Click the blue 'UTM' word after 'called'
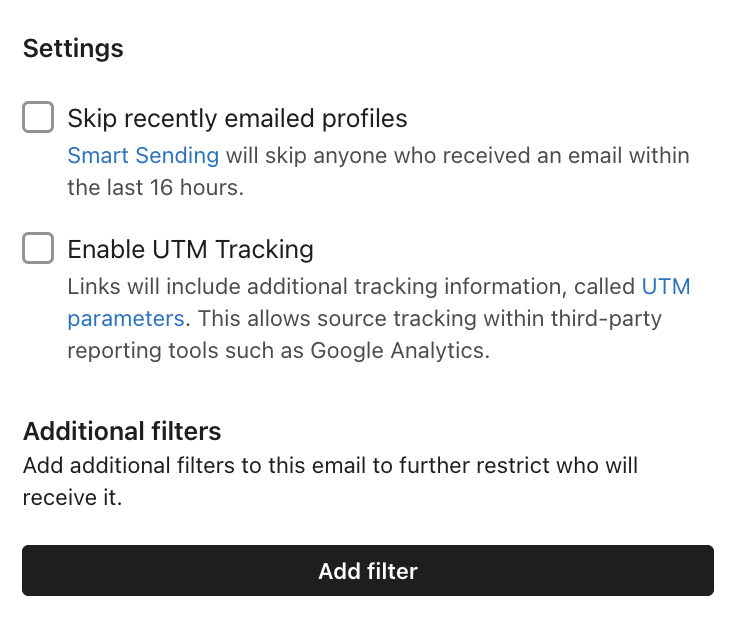750x638 pixels. point(666,287)
